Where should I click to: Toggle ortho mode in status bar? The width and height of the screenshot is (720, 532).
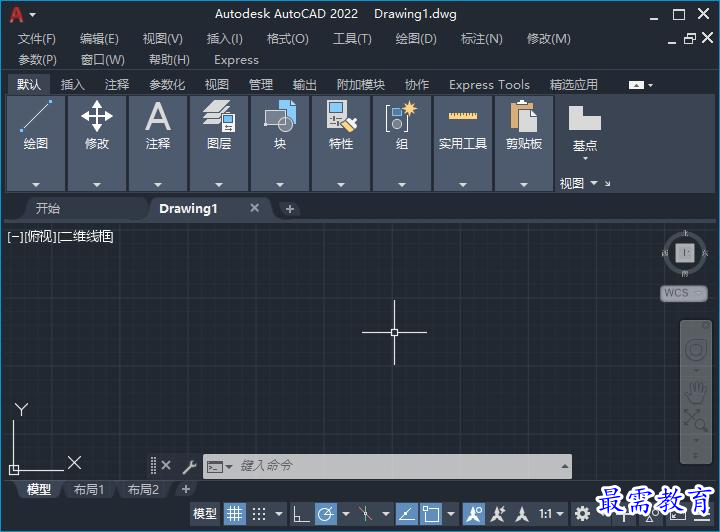301,514
